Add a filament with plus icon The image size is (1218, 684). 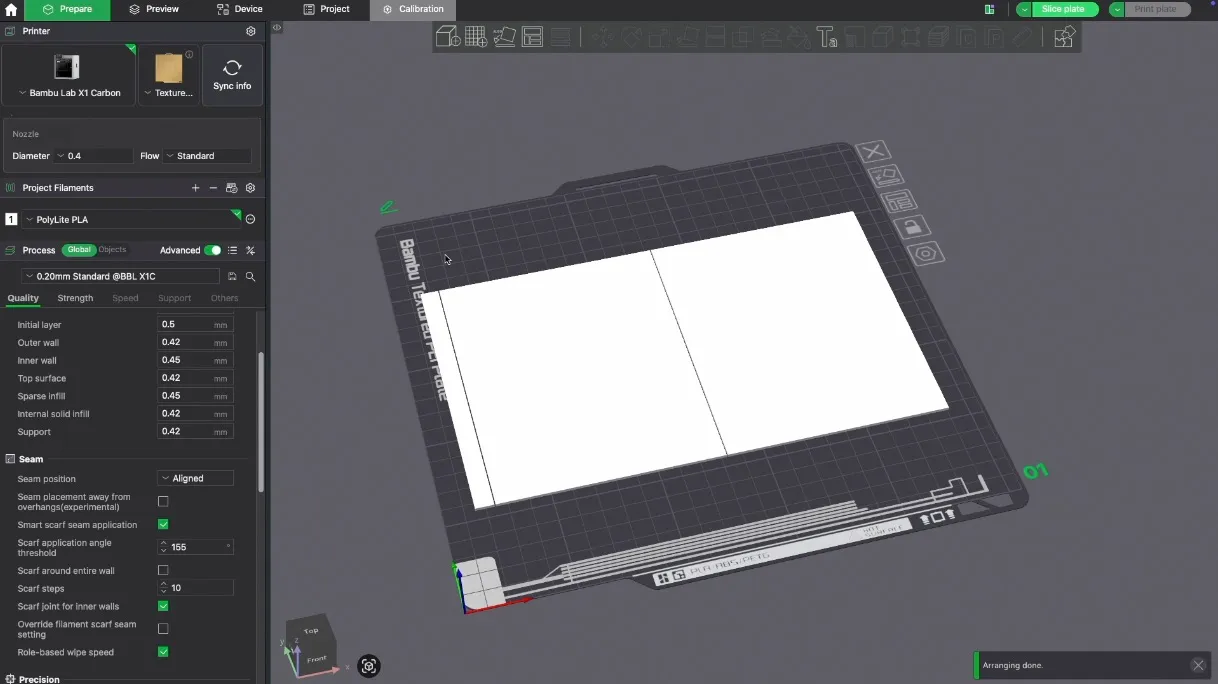[x=195, y=188]
